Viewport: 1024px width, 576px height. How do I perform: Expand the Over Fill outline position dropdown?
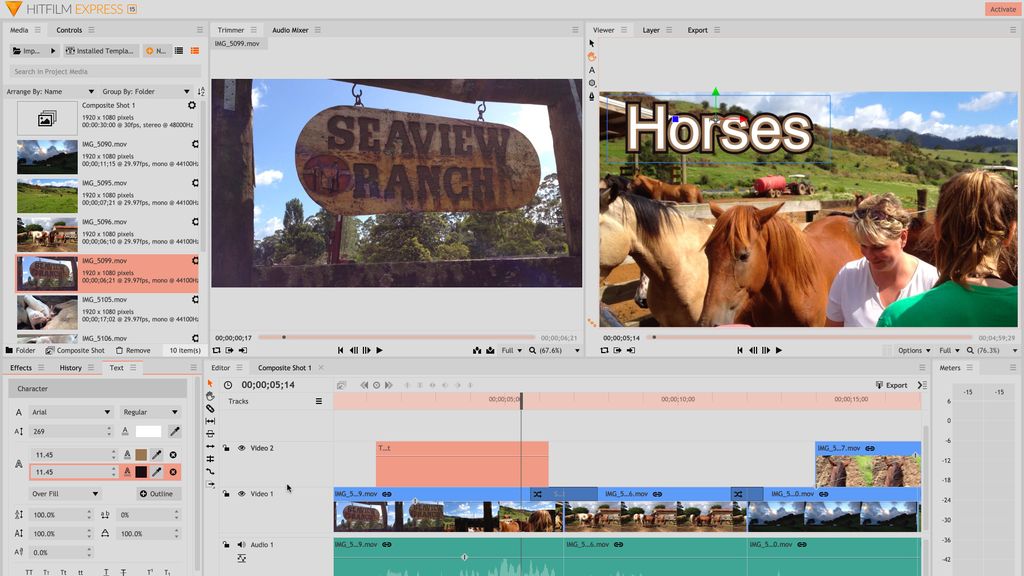coord(65,494)
